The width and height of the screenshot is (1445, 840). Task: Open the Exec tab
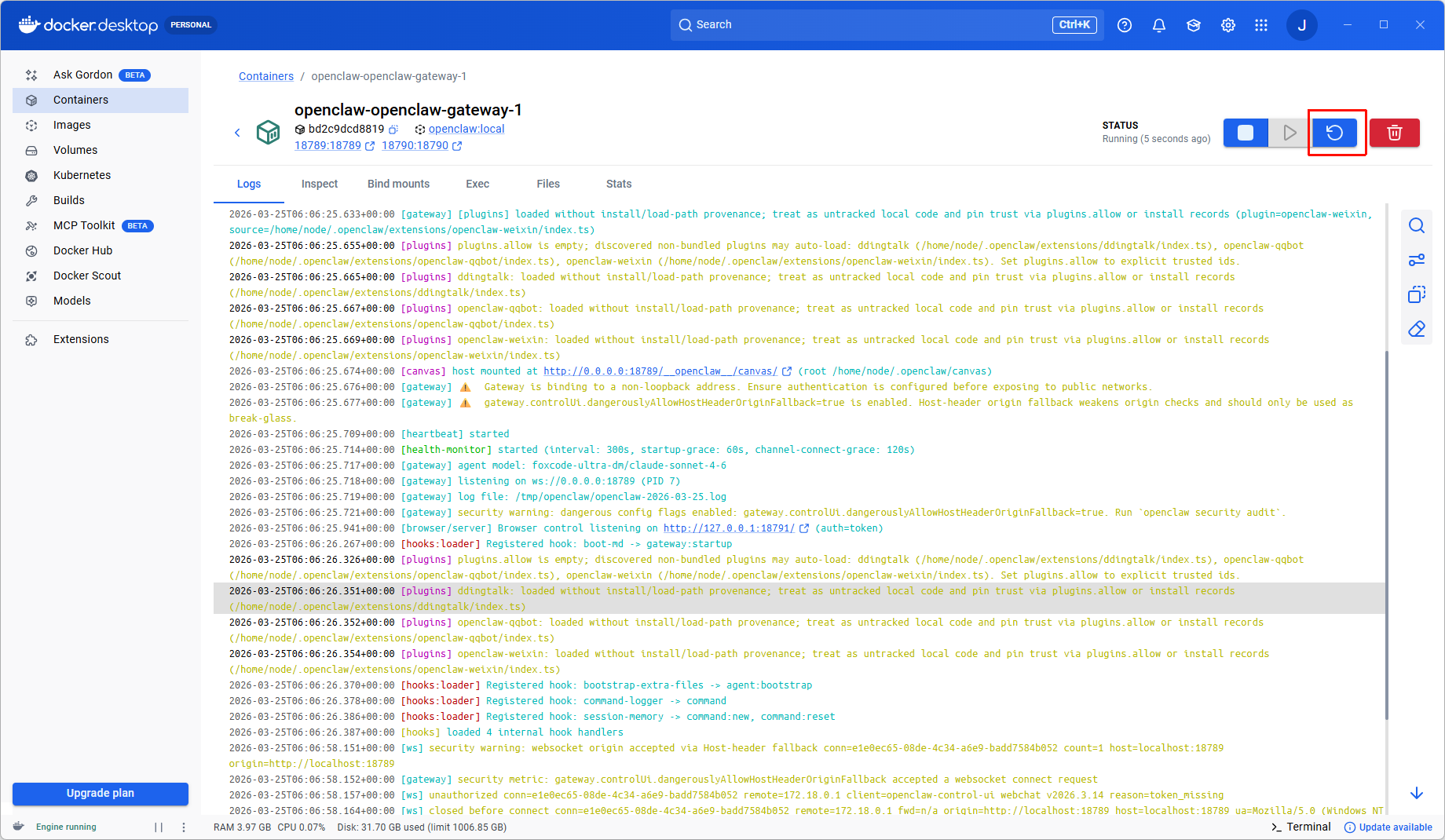pos(477,184)
